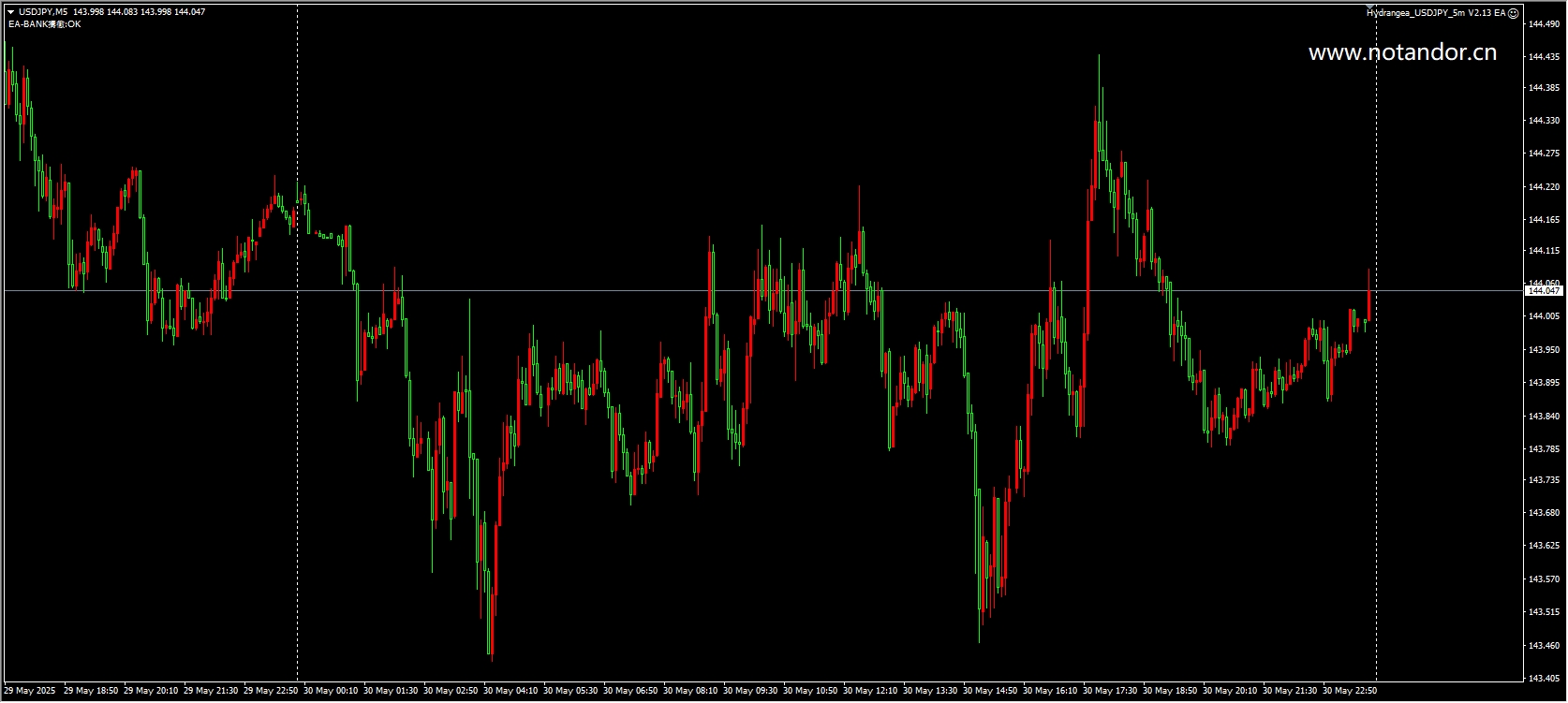Click the 29 May 21:30 time label

tap(211, 691)
